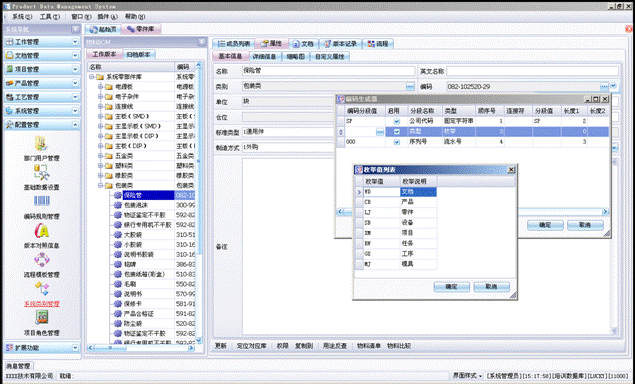Image resolution: width=635 pixels, height=384 pixels.
Task: Open the 帮助 menu
Action: tap(135, 17)
